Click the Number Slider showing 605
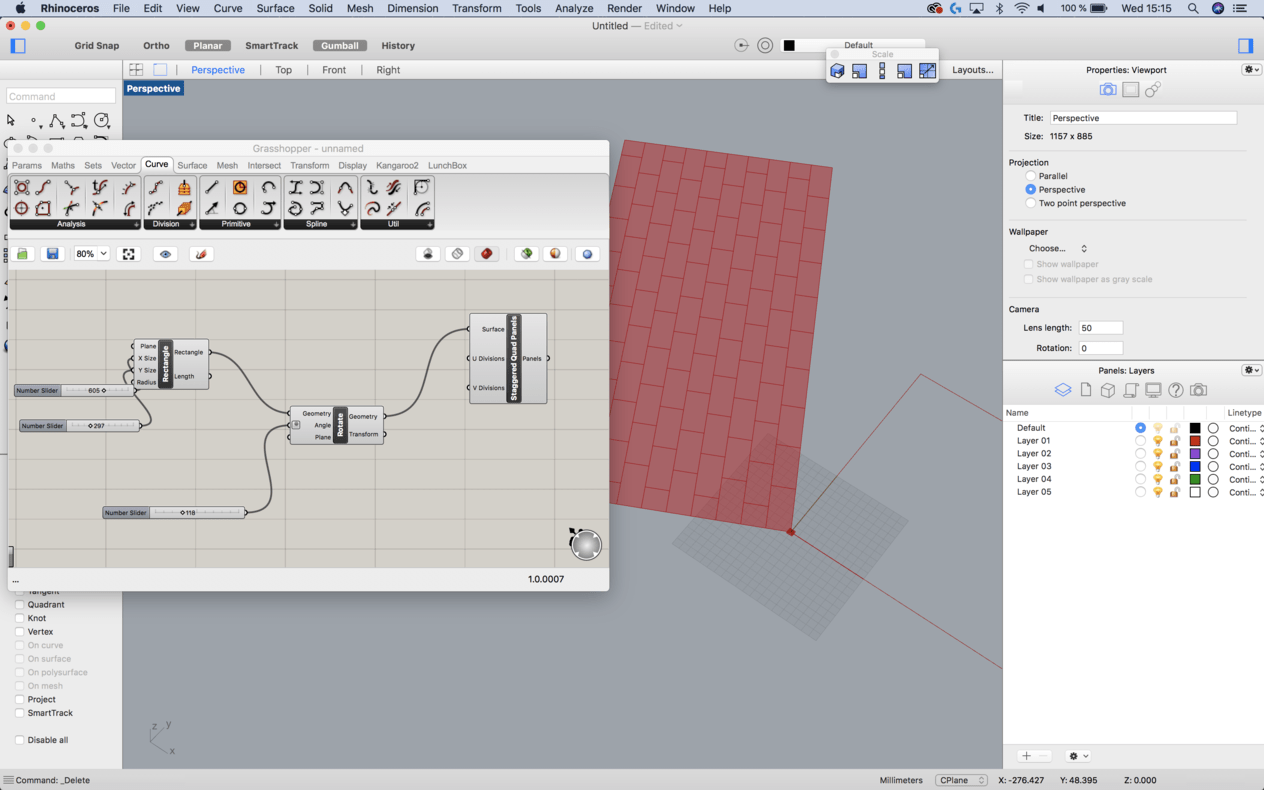 [x=75, y=391]
